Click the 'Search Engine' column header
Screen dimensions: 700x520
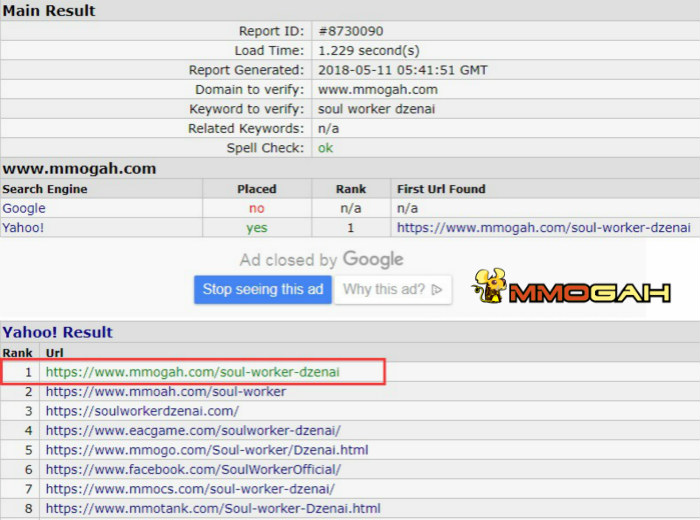45,189
